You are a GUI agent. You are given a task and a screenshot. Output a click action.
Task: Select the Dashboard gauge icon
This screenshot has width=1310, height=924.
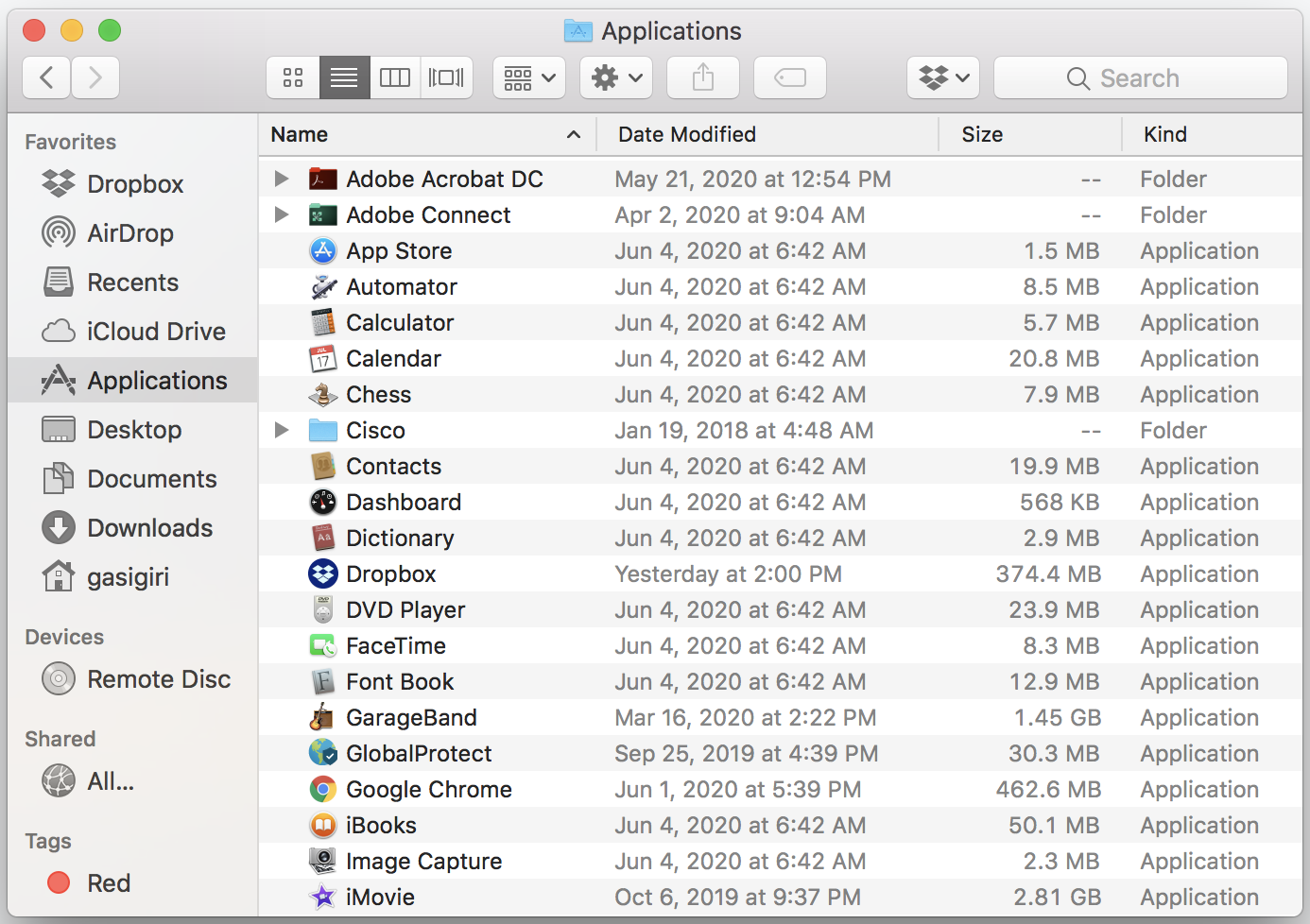tap(323, 502)
